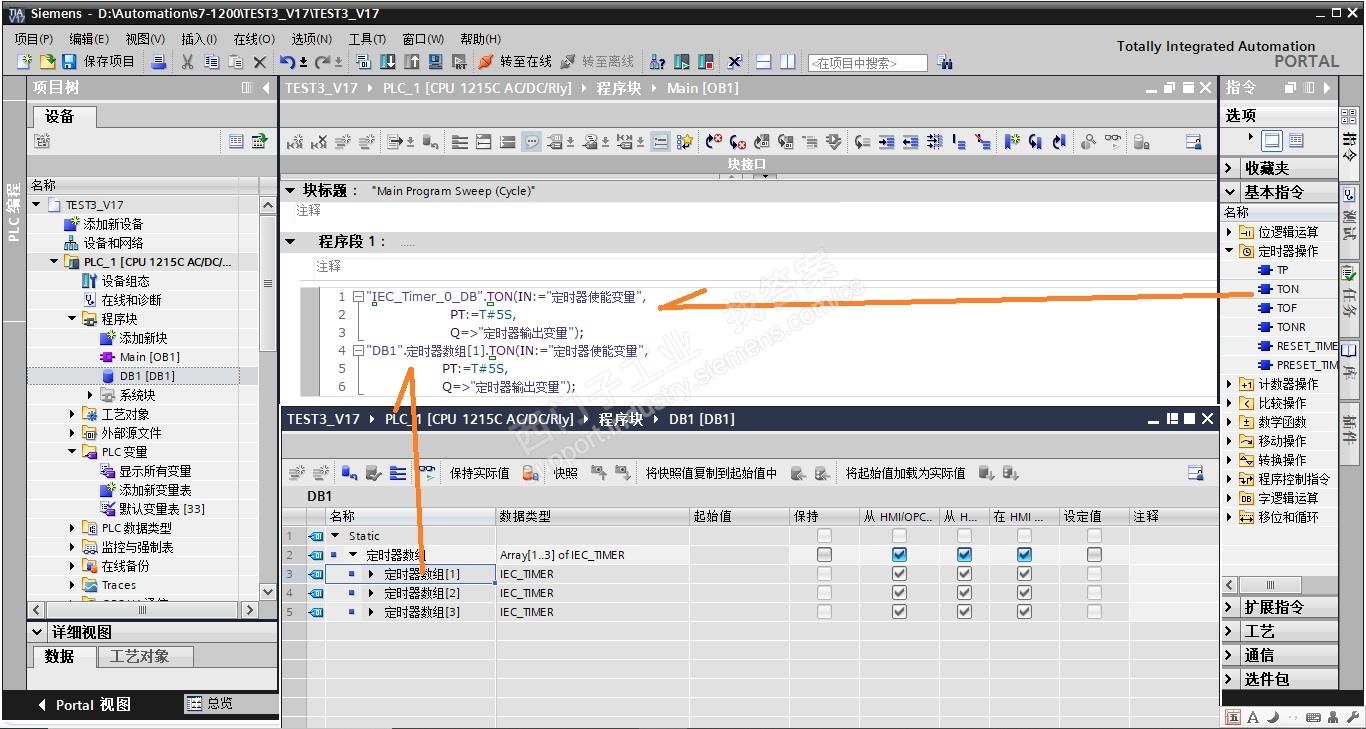1366x729 pixels.
Task: Click 快照 button in DB1 toolbar
Action: pos(566,473)
